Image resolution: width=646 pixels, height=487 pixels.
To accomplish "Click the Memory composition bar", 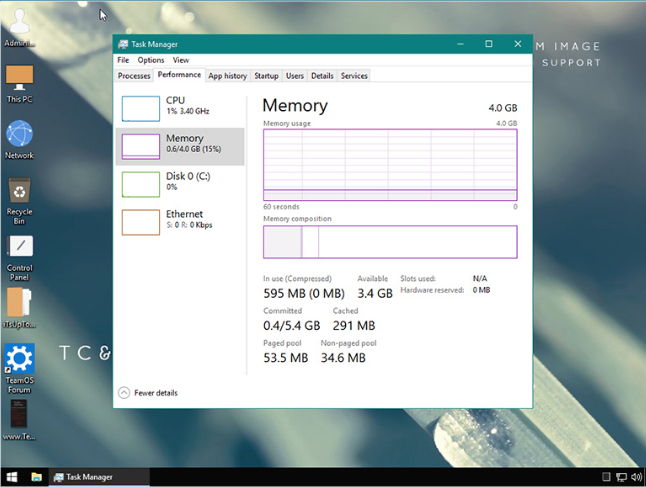I will [390, 242].
